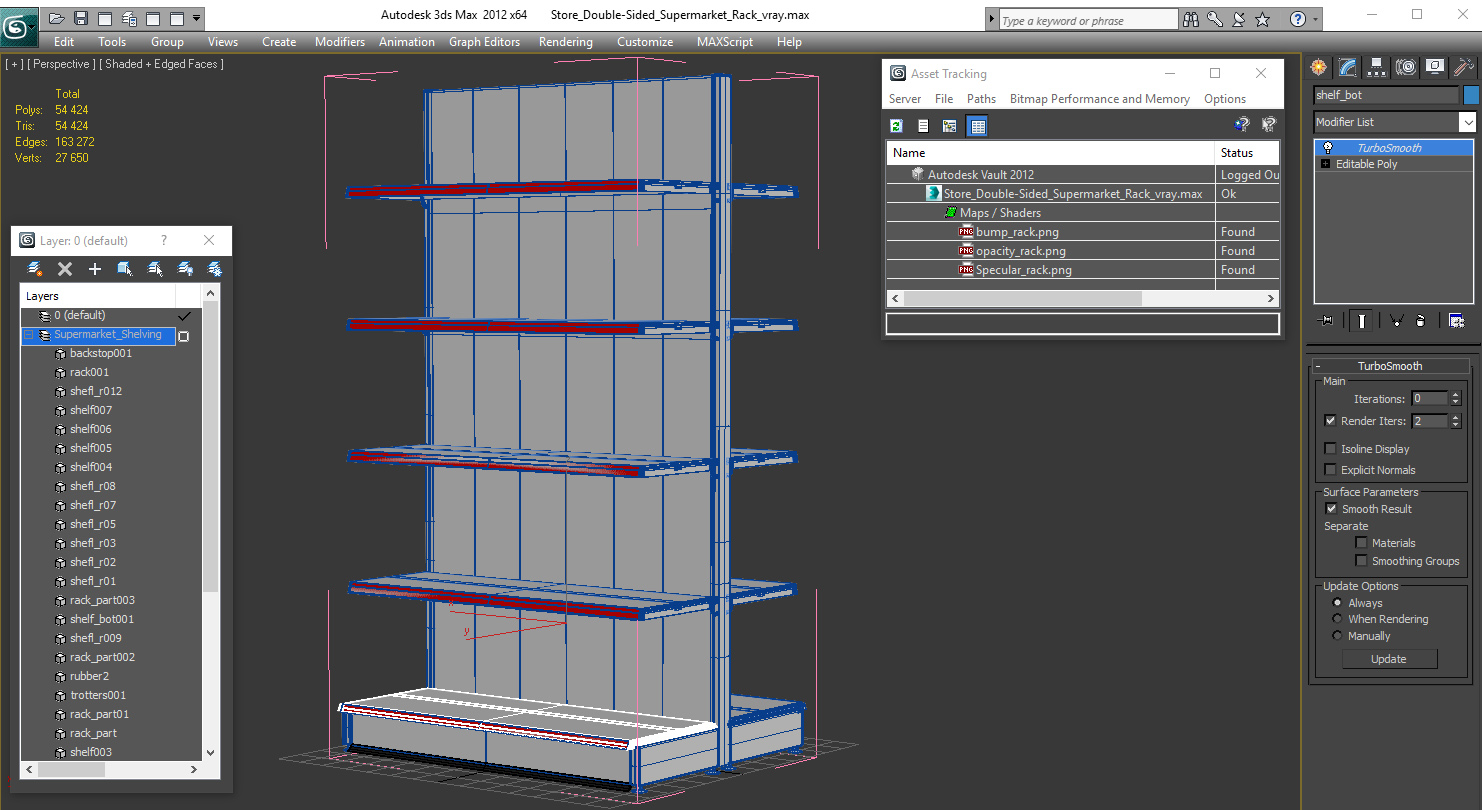
Task: Select the Always update radio button
Action: [1337, 603]
